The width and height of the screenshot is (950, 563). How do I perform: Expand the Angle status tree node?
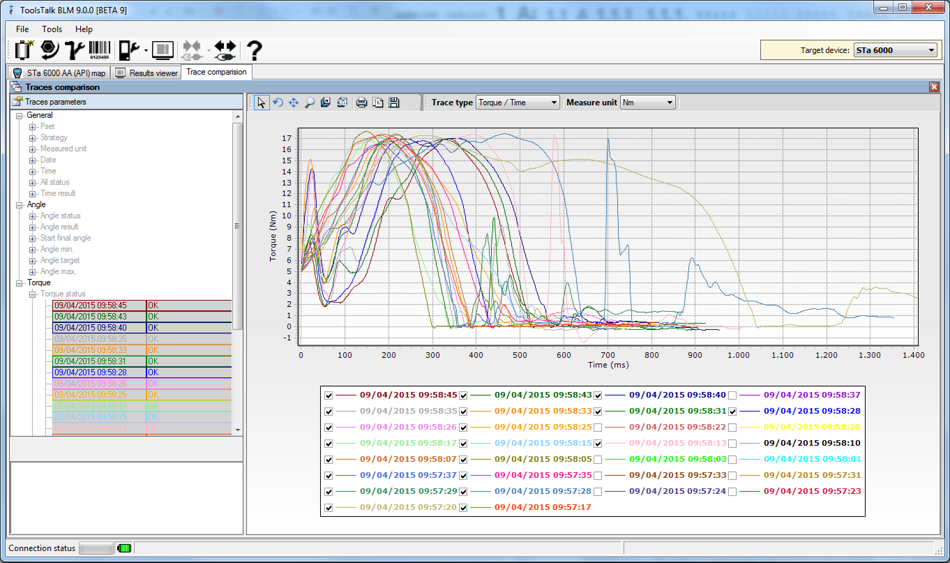[33, 216]
